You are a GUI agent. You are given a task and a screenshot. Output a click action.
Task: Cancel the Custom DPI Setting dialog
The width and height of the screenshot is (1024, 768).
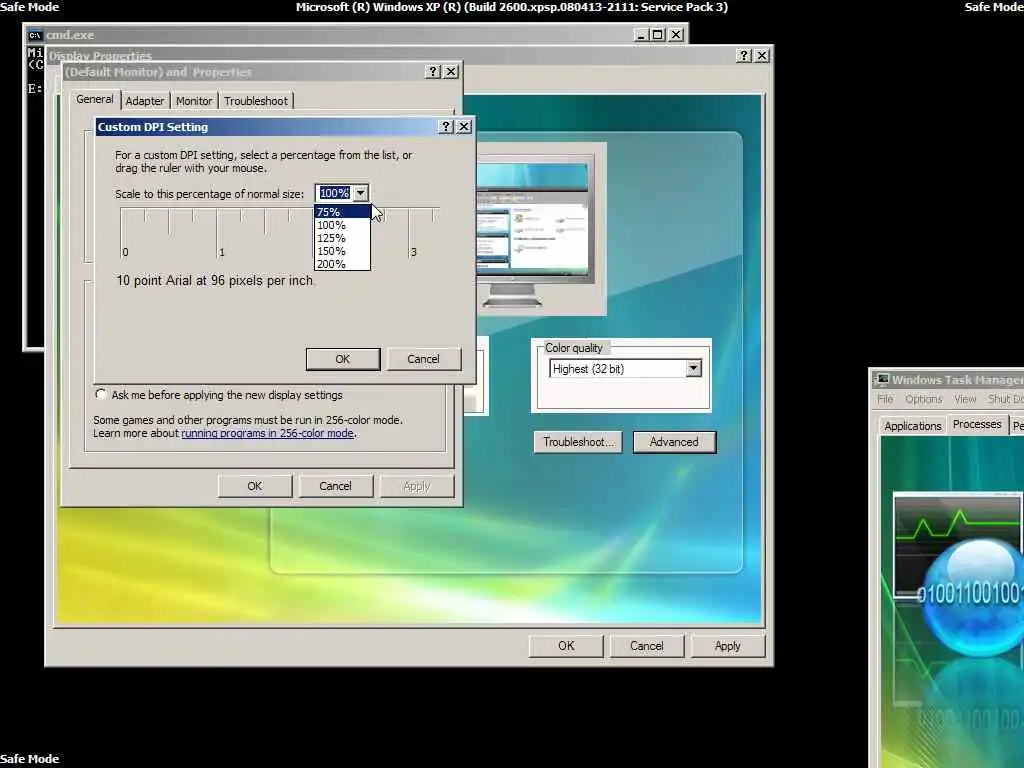click(423, 359)
